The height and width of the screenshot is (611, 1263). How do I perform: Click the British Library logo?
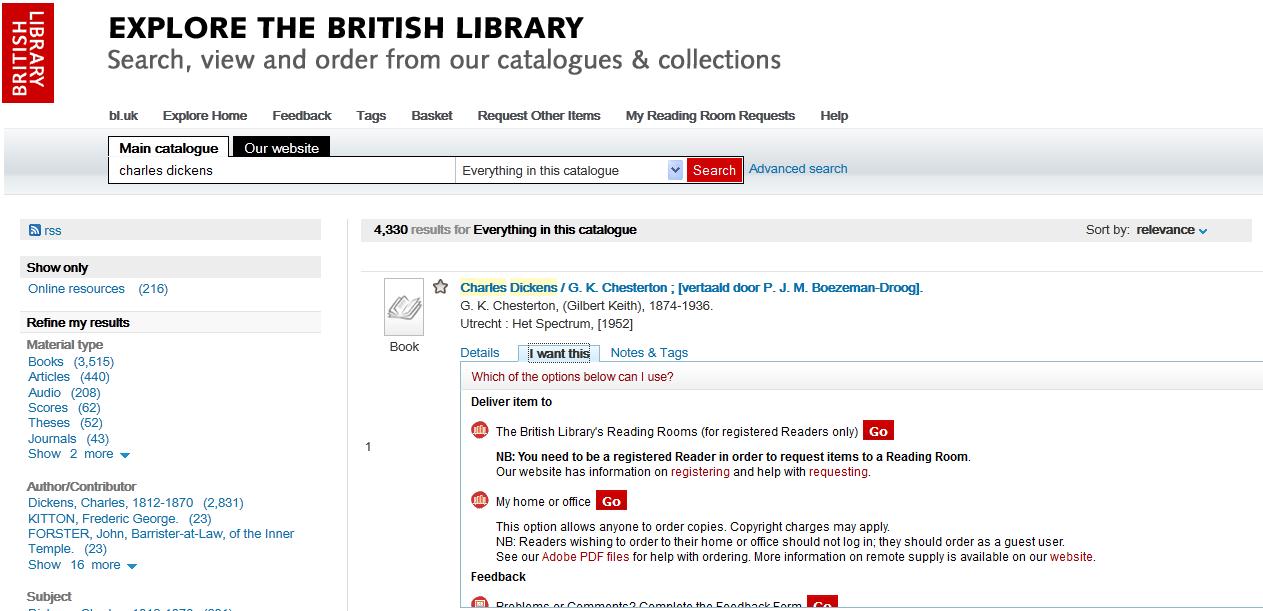pyautogui.click(x=28, y=52)
